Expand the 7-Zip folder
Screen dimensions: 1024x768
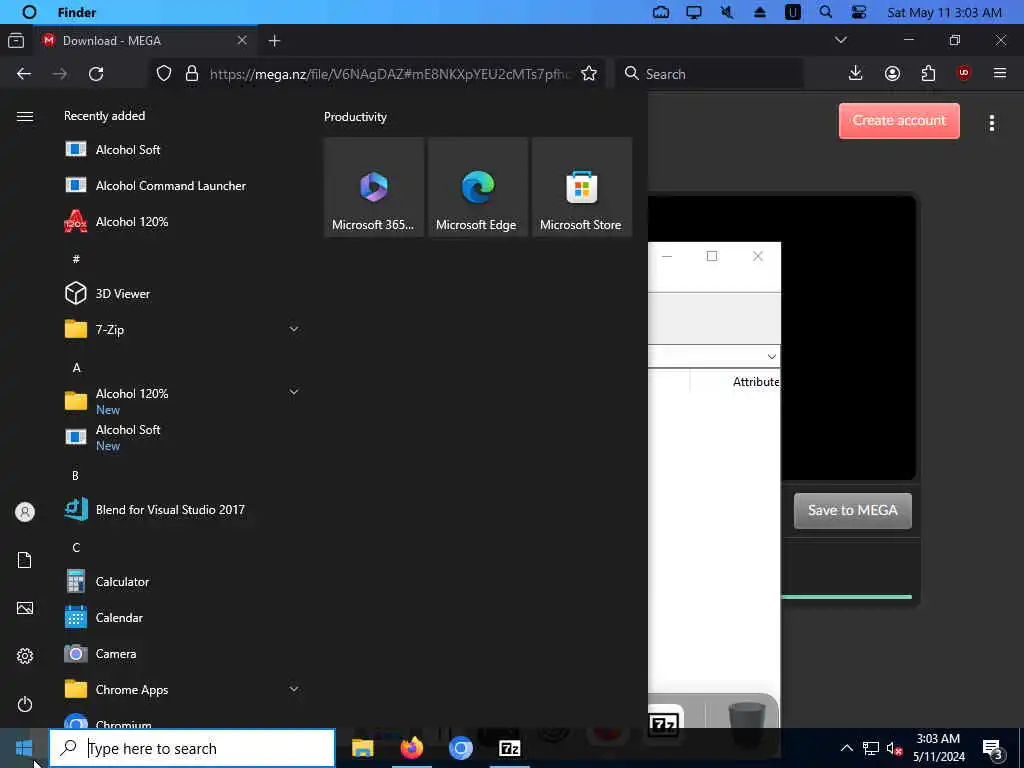pyautogui.click(x=294, y=329)
